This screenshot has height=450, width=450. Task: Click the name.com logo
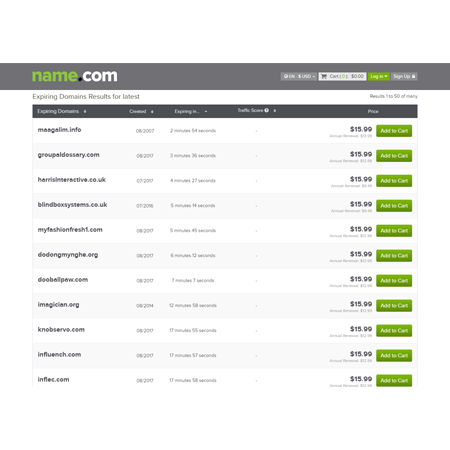point(74,76)
